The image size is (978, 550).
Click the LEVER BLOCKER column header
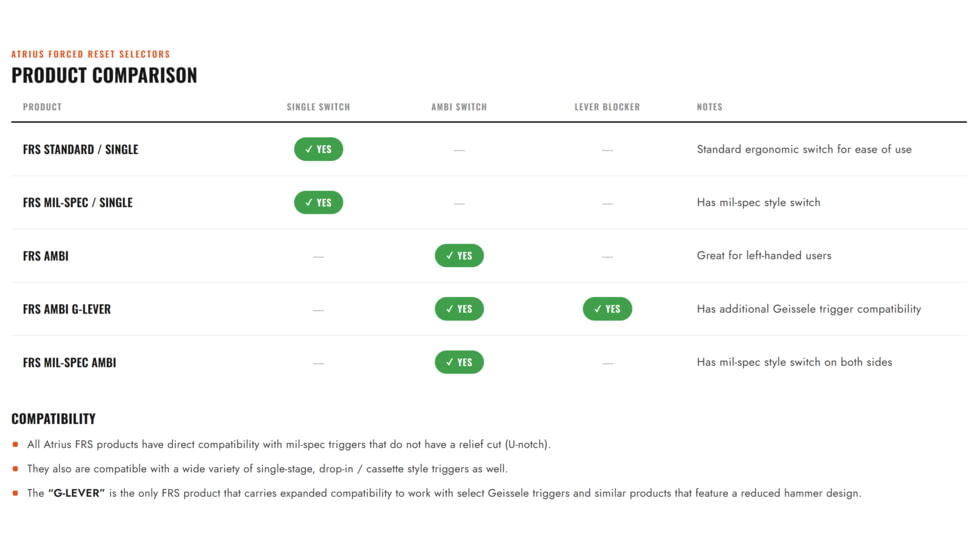pyautogui.click(x=607, y=107)
